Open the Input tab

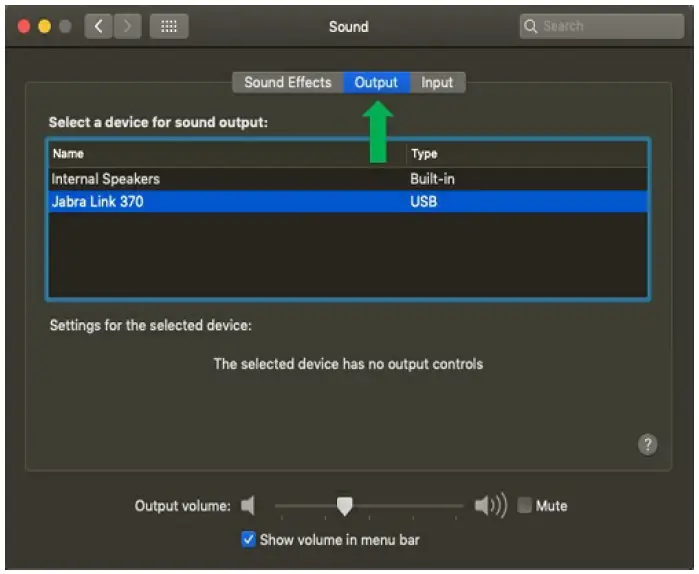point(437,83)
